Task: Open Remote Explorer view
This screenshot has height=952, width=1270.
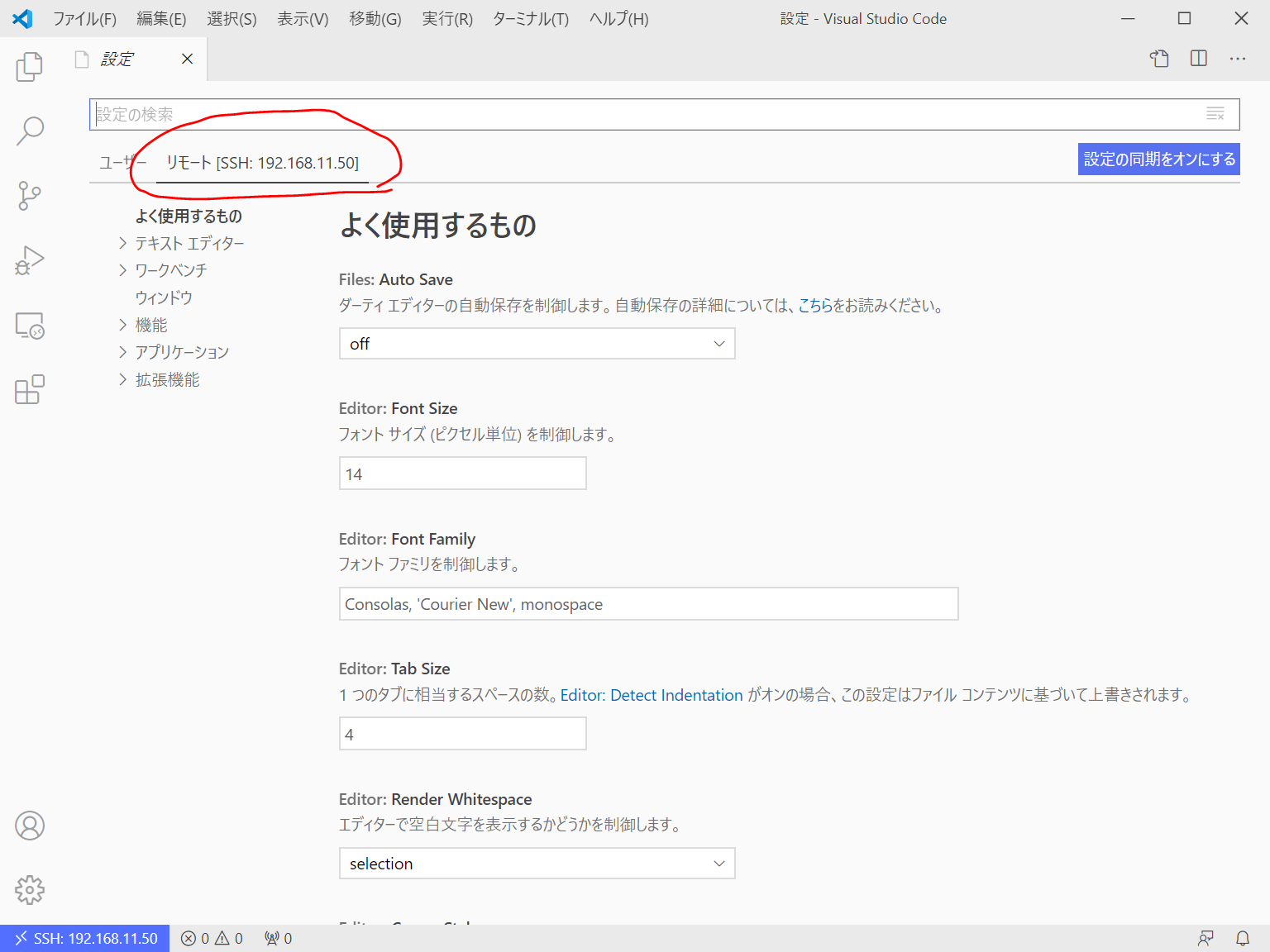Action: (30, 326)
